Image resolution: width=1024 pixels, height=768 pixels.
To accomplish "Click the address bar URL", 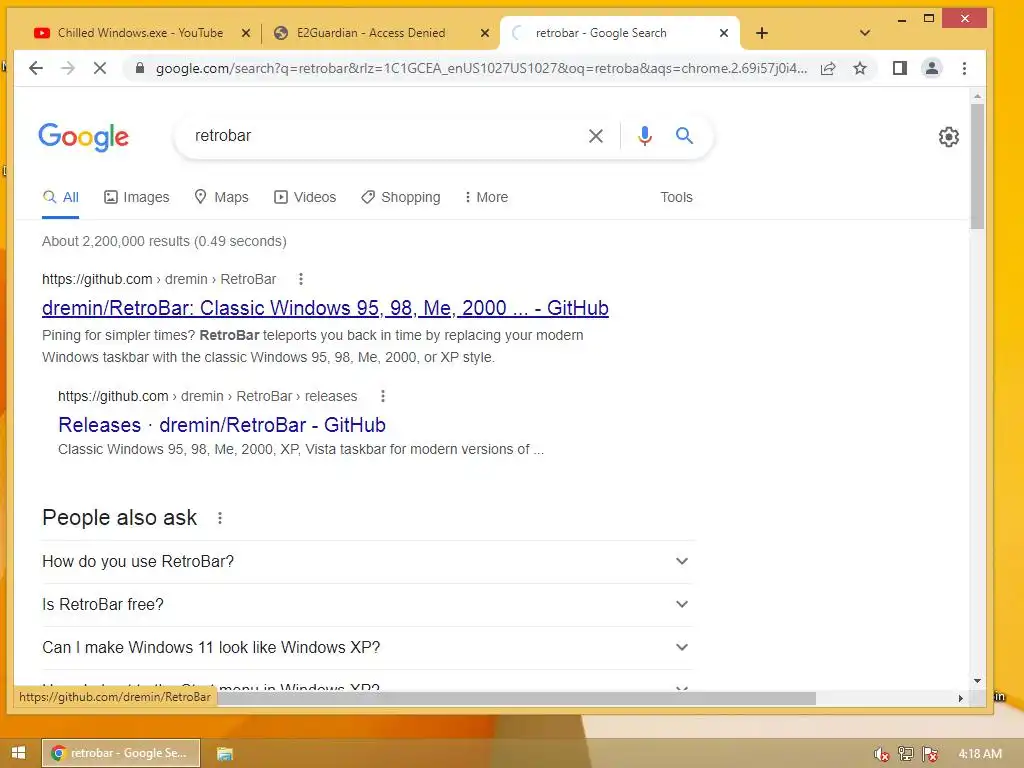I will [x=481, y=69].
